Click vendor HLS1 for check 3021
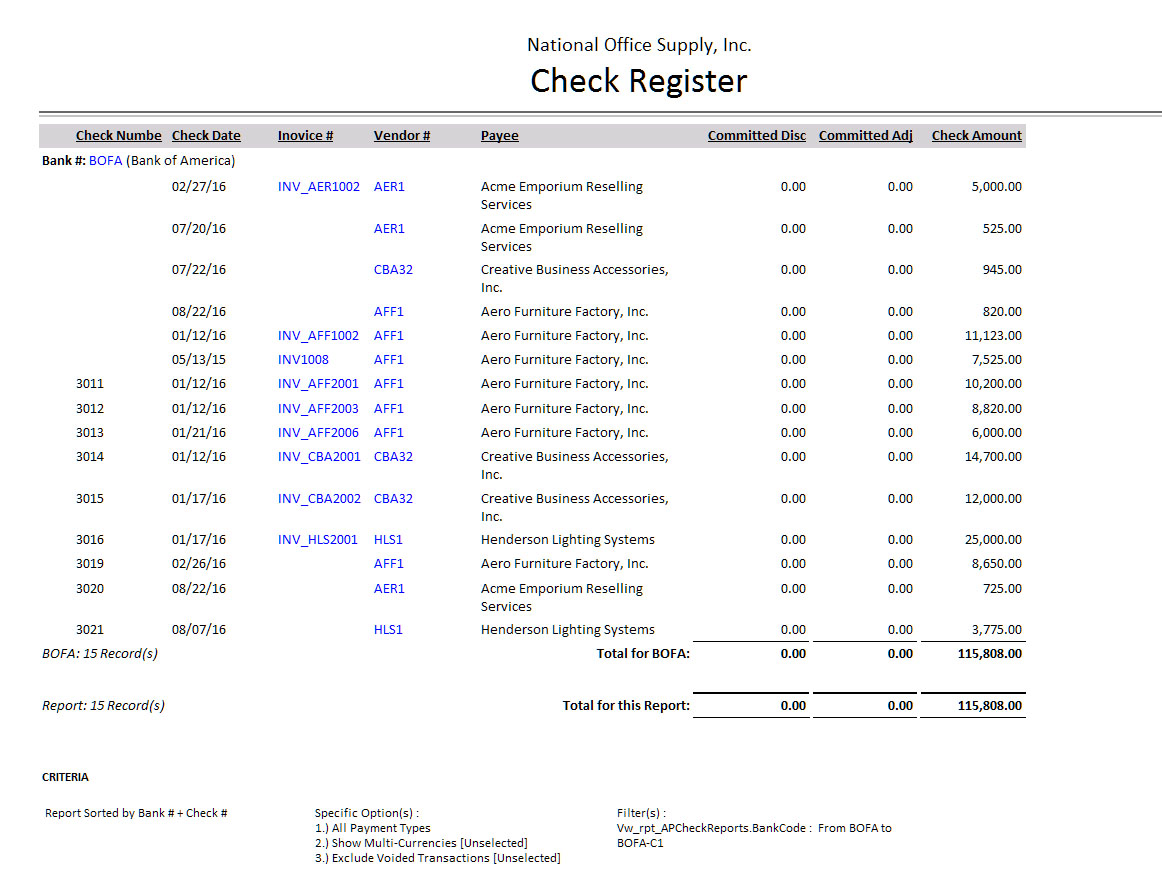The height and width of the screenshot is (896, 1162). 388,630
